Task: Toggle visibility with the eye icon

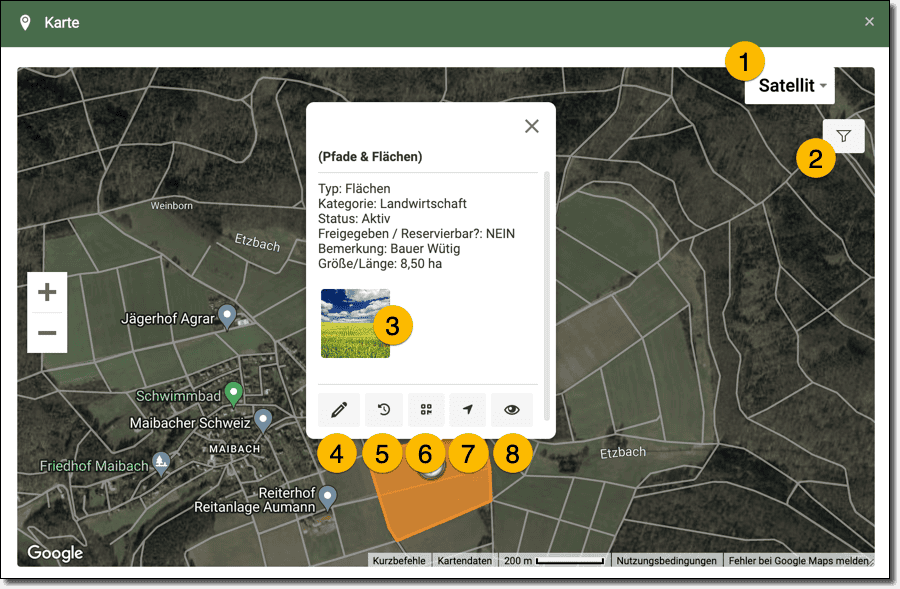Action: (x=512, y=409)
